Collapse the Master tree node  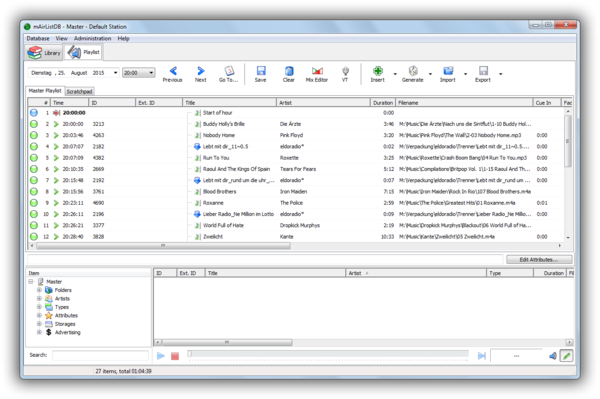point(31,282)
